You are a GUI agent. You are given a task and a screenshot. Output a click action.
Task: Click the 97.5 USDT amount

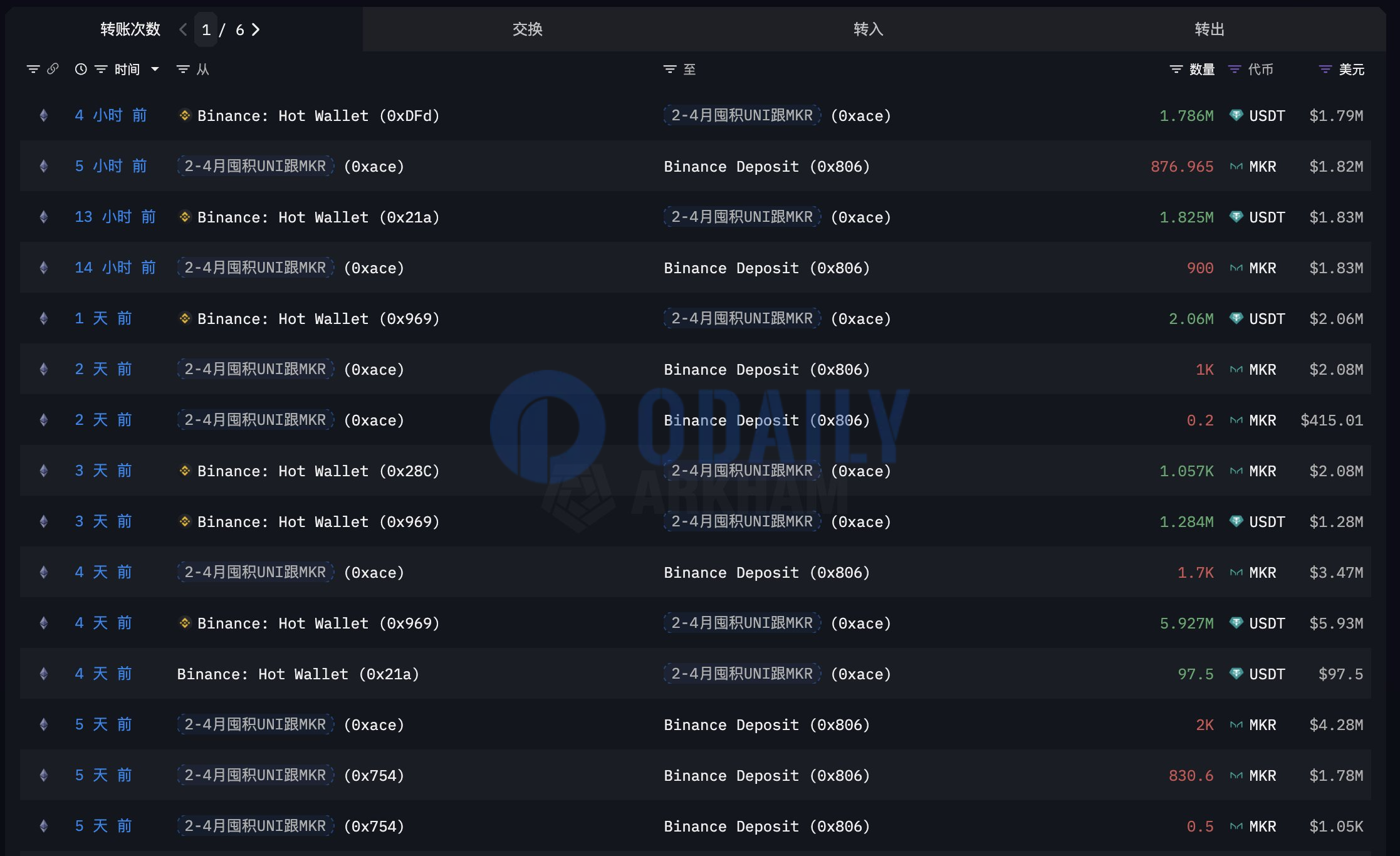point(1196,674)
